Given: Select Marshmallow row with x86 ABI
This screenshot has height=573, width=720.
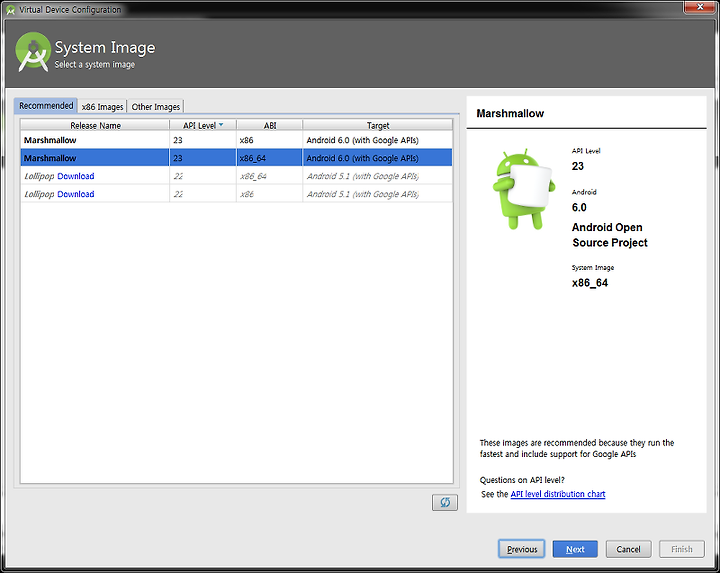Looking at the screenshot, I should [x=236, y=140].
